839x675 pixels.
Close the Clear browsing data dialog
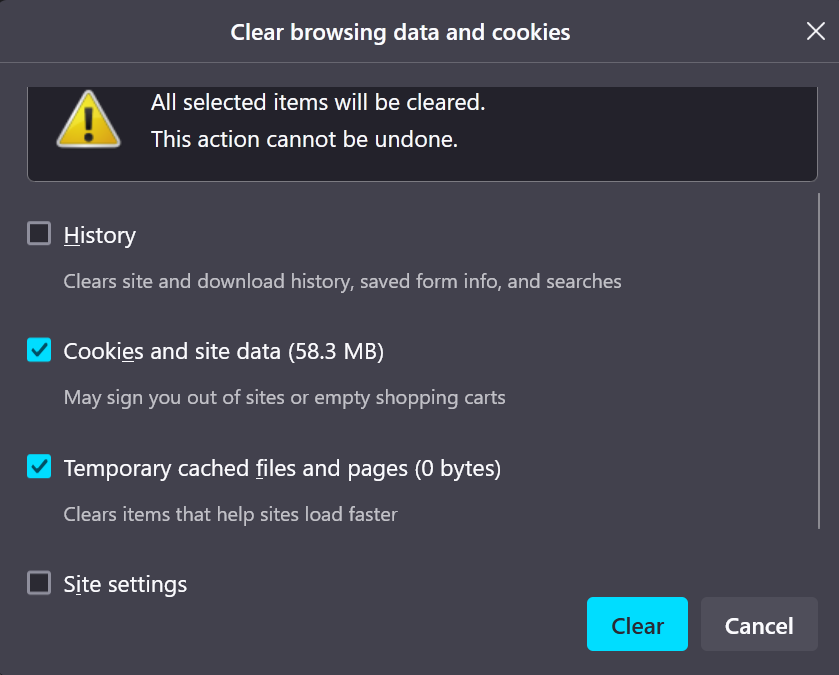tap(815, 31)
